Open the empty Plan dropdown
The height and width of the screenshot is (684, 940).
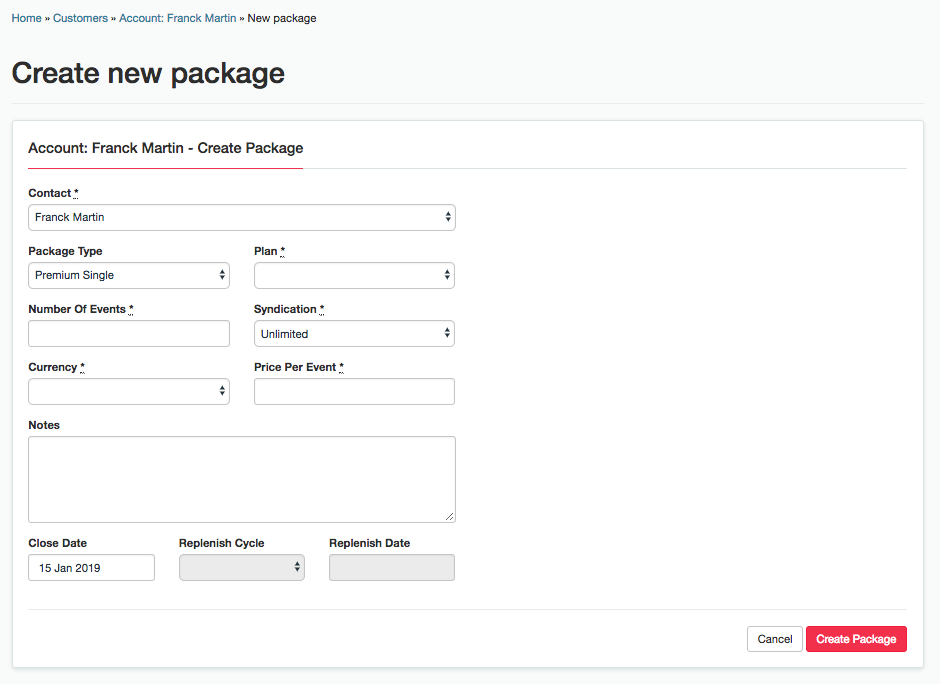[x=354, y=276]
